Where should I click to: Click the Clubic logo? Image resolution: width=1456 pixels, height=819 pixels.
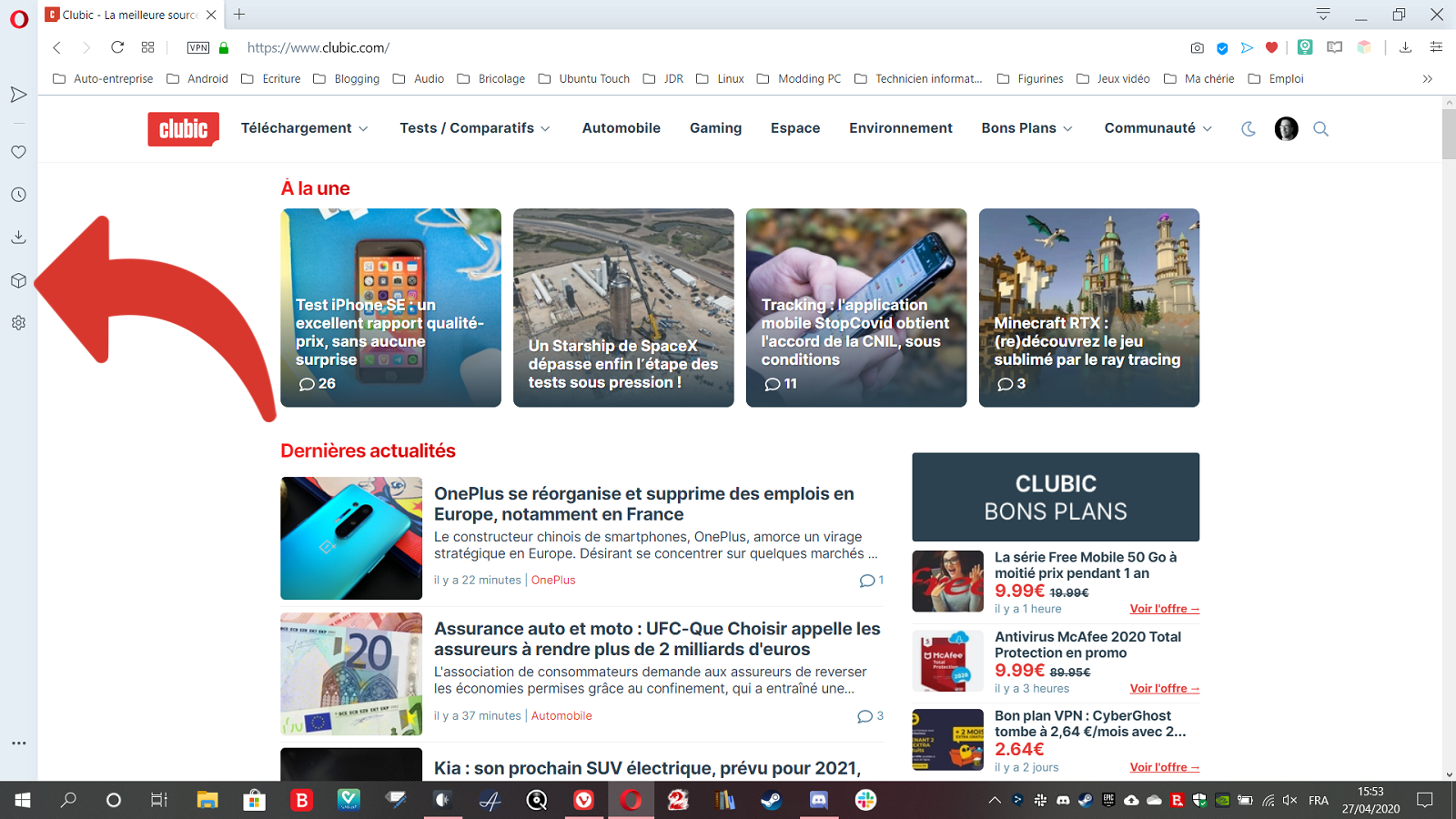click(184, 129)
